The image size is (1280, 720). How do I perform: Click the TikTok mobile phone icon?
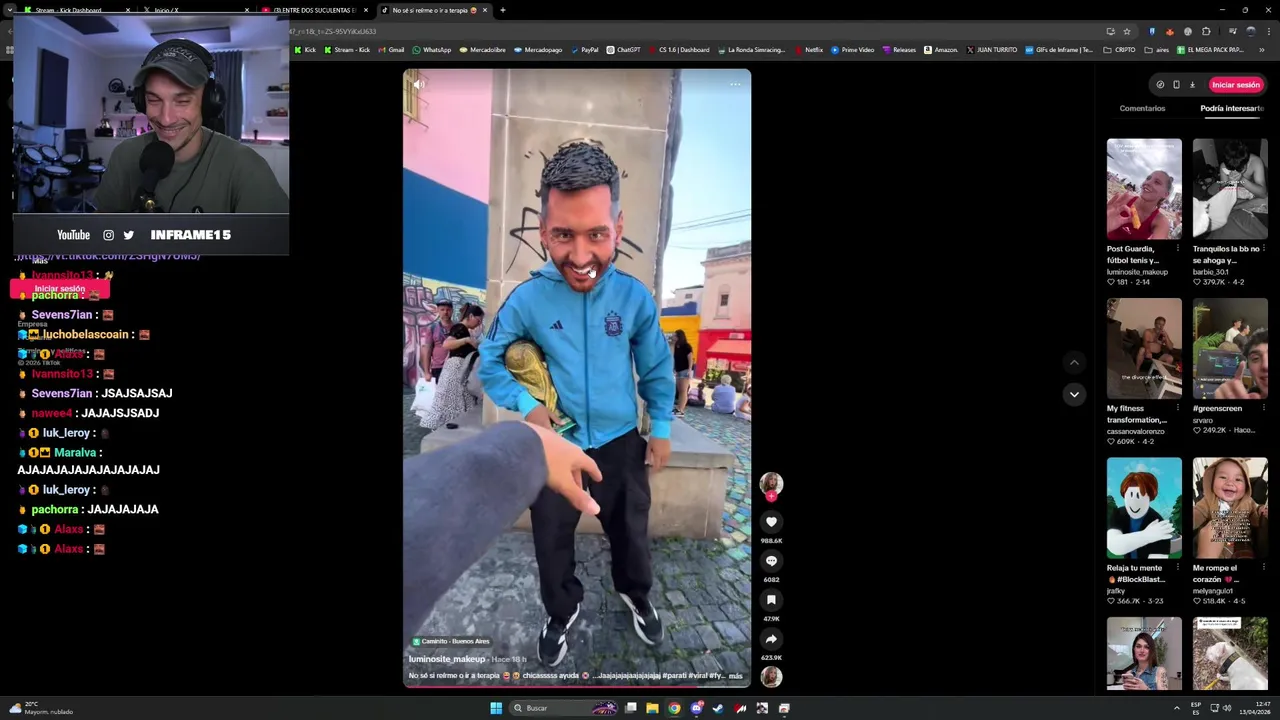(x=1176, y=85)
